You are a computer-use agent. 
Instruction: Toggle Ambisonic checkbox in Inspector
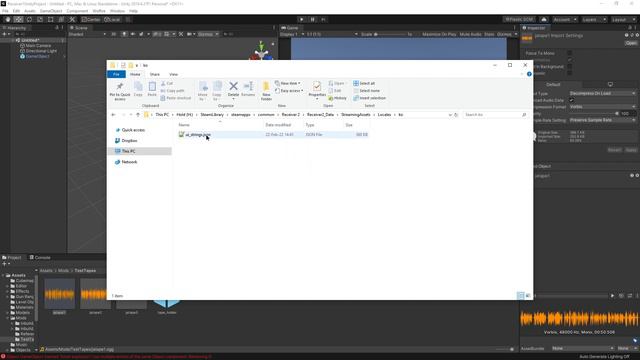coord(569,73)
